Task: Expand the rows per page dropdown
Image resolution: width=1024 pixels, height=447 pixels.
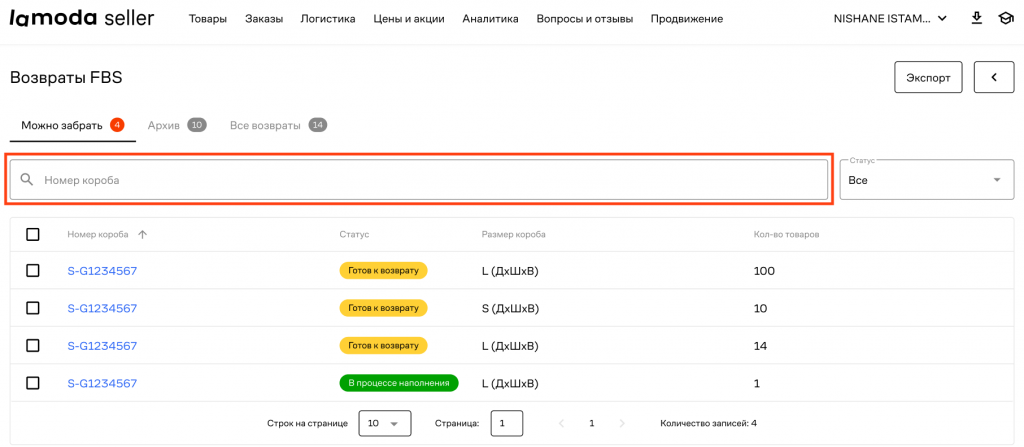Action: 384,423
